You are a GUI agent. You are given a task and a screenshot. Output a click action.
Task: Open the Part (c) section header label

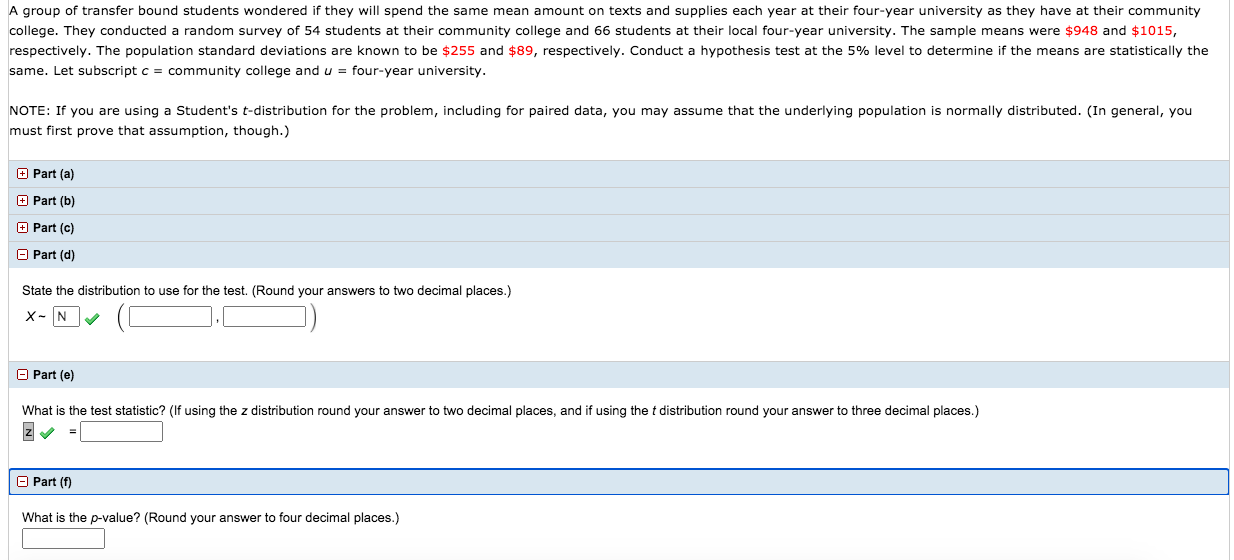54,228
